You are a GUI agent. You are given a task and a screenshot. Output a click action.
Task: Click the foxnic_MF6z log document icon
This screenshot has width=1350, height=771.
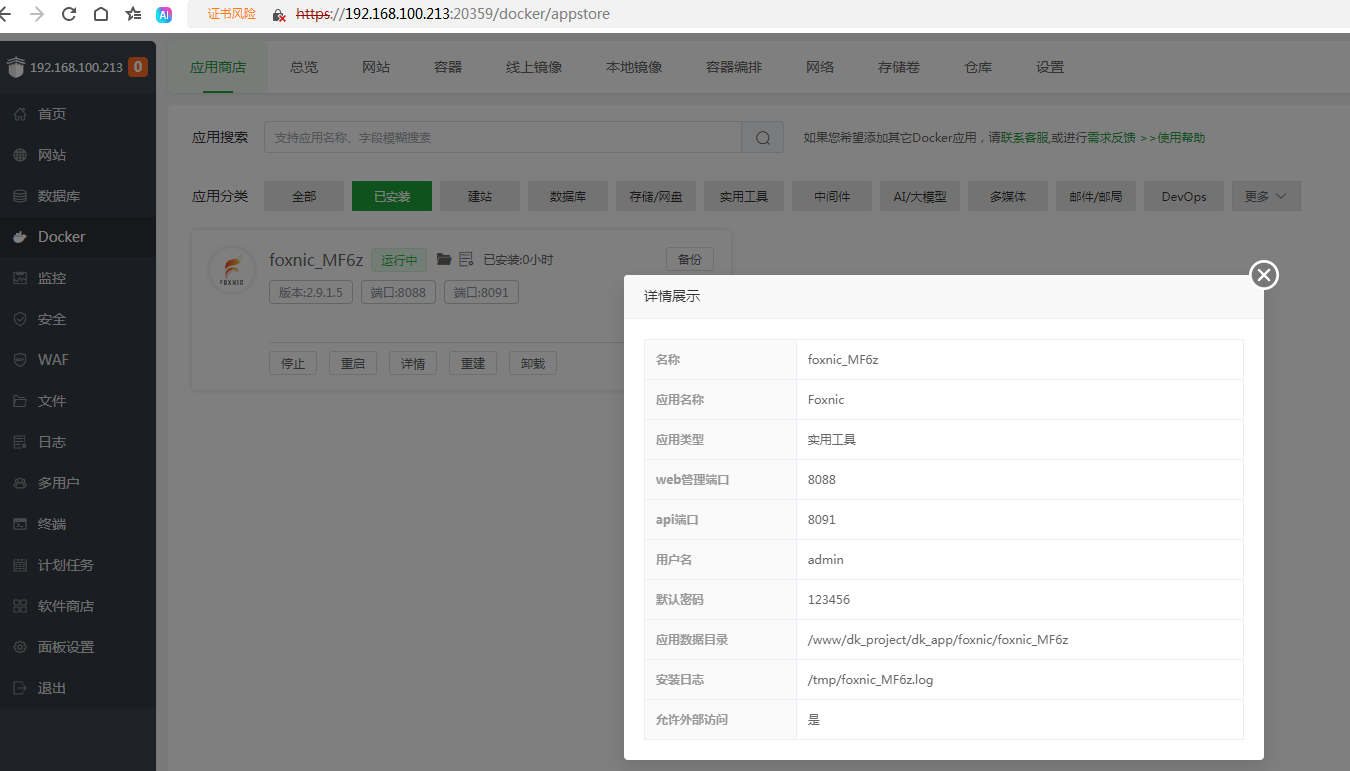point(466,260)
